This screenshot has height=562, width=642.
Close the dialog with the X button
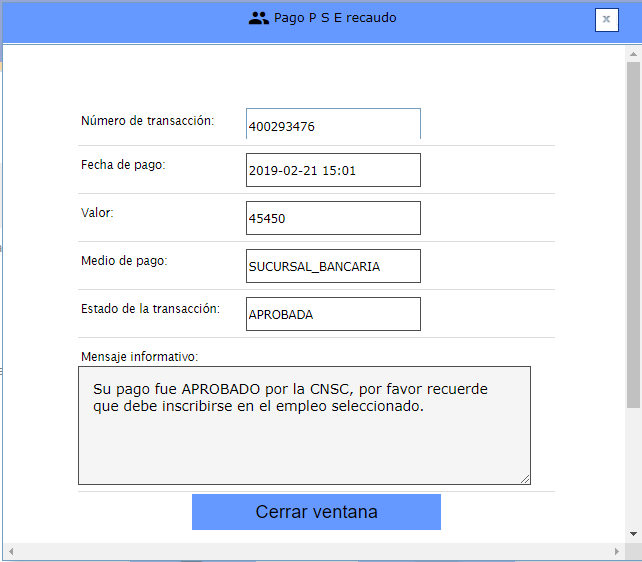(x=606, y=19)
